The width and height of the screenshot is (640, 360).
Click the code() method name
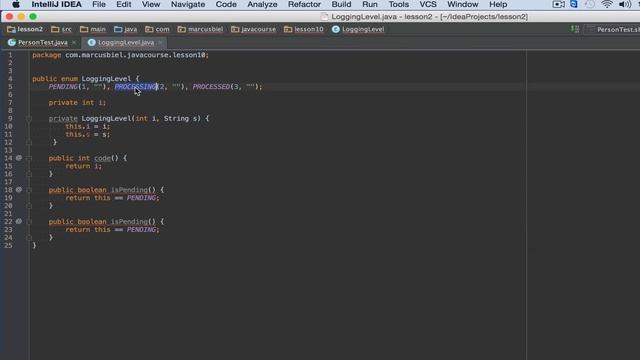click(102, 158)
